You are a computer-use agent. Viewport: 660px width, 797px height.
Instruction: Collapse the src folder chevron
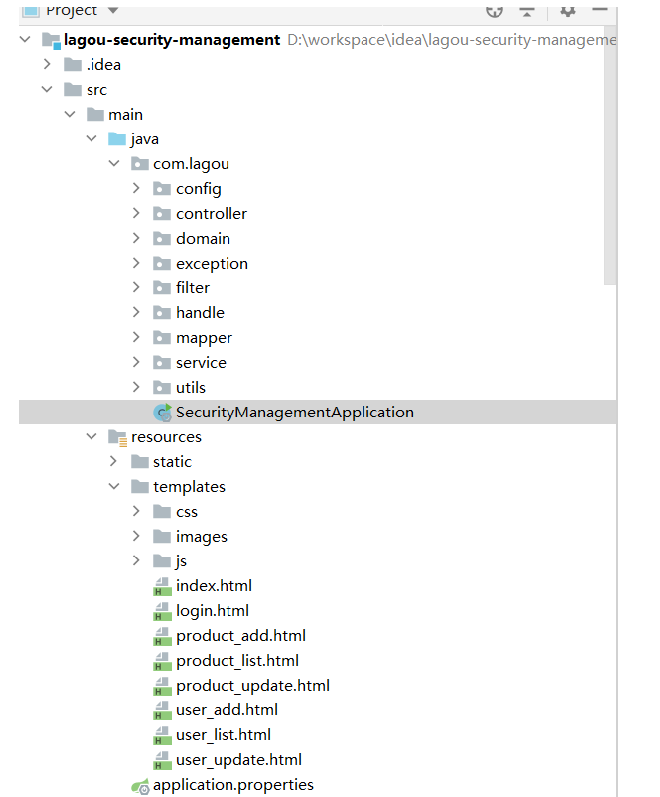click(47, 89)
